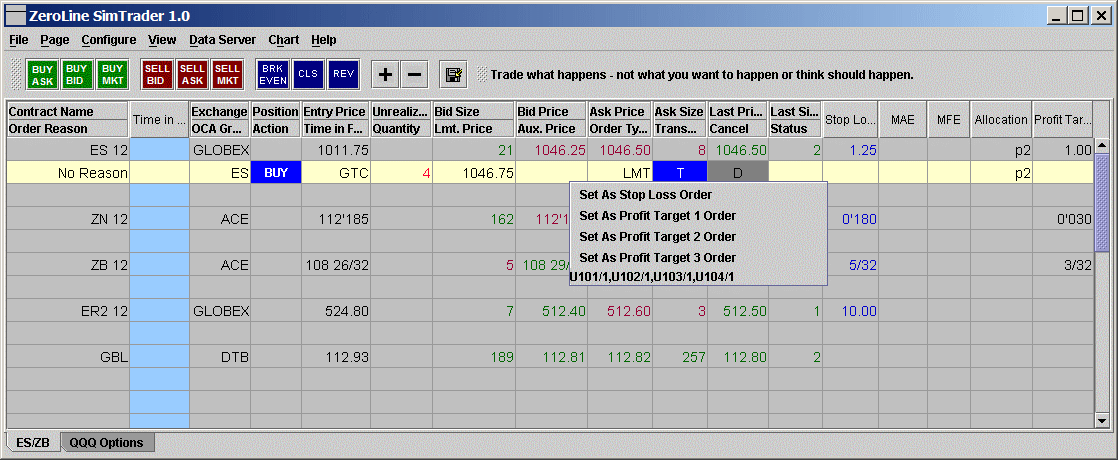The height and width of the screenshot is (460, 1118).
Task: Open the Page menu
Action: [x=55, y=40]
